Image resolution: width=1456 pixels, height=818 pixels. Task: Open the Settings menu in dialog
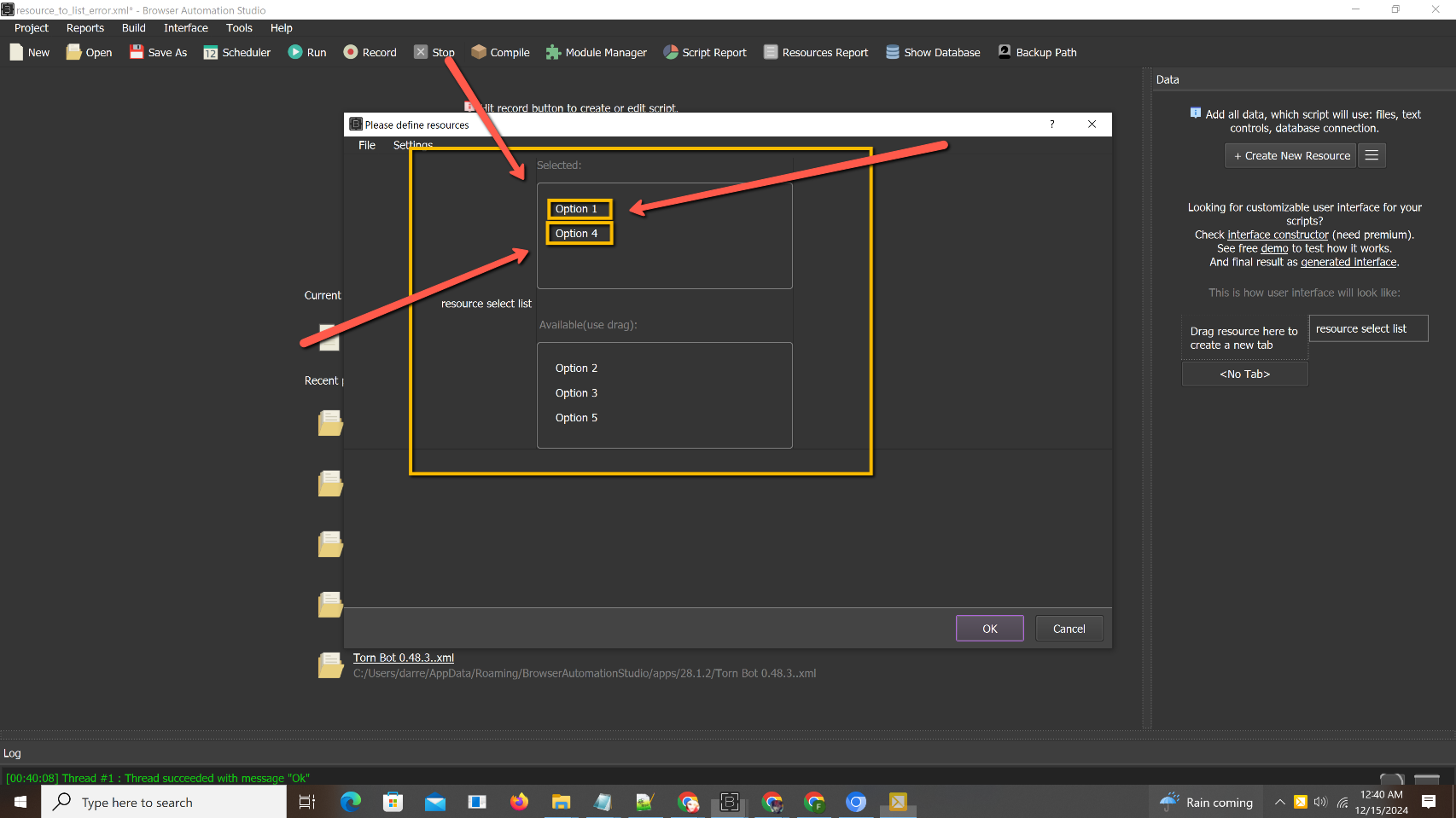click(413, 145)
